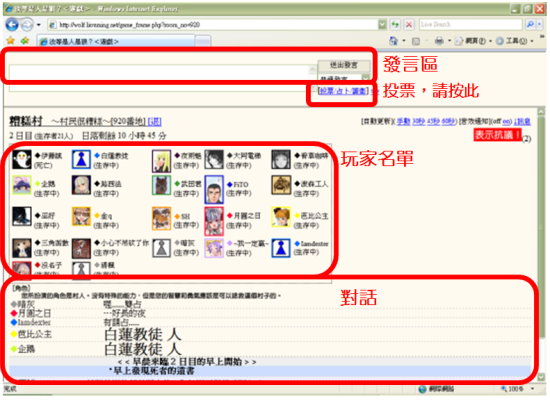Set auto refresh to 手動 (manual)

403,121
